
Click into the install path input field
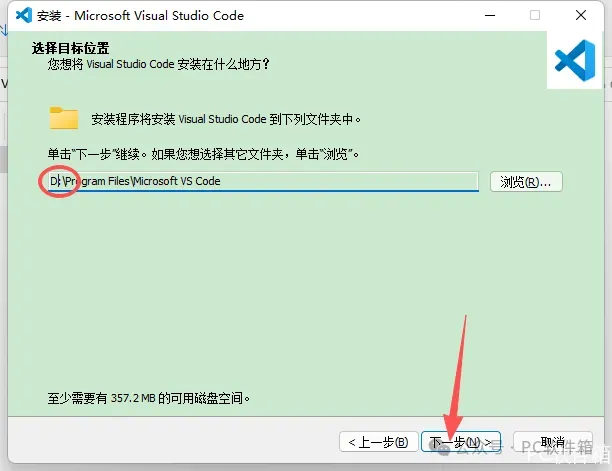click(x=263, y=181)
